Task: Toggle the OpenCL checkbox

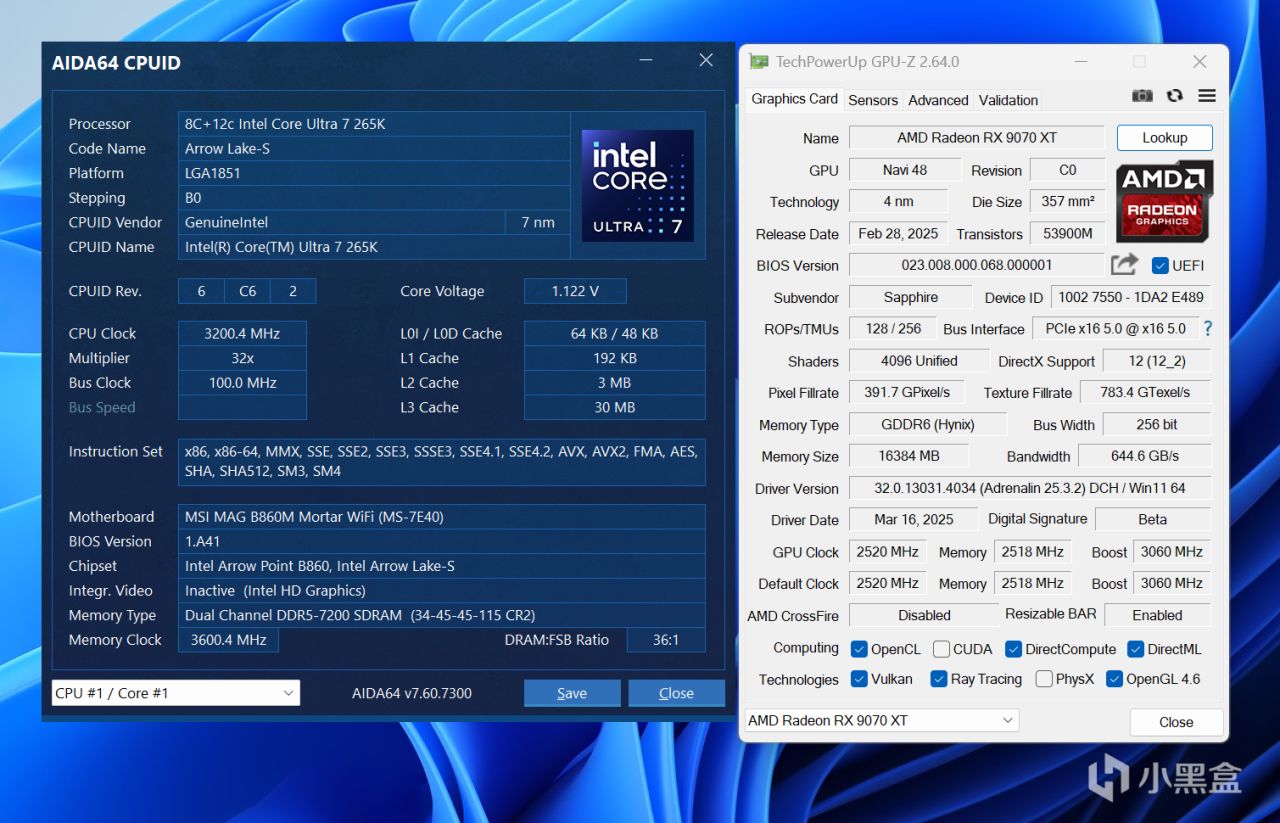Action: [859, 649]
